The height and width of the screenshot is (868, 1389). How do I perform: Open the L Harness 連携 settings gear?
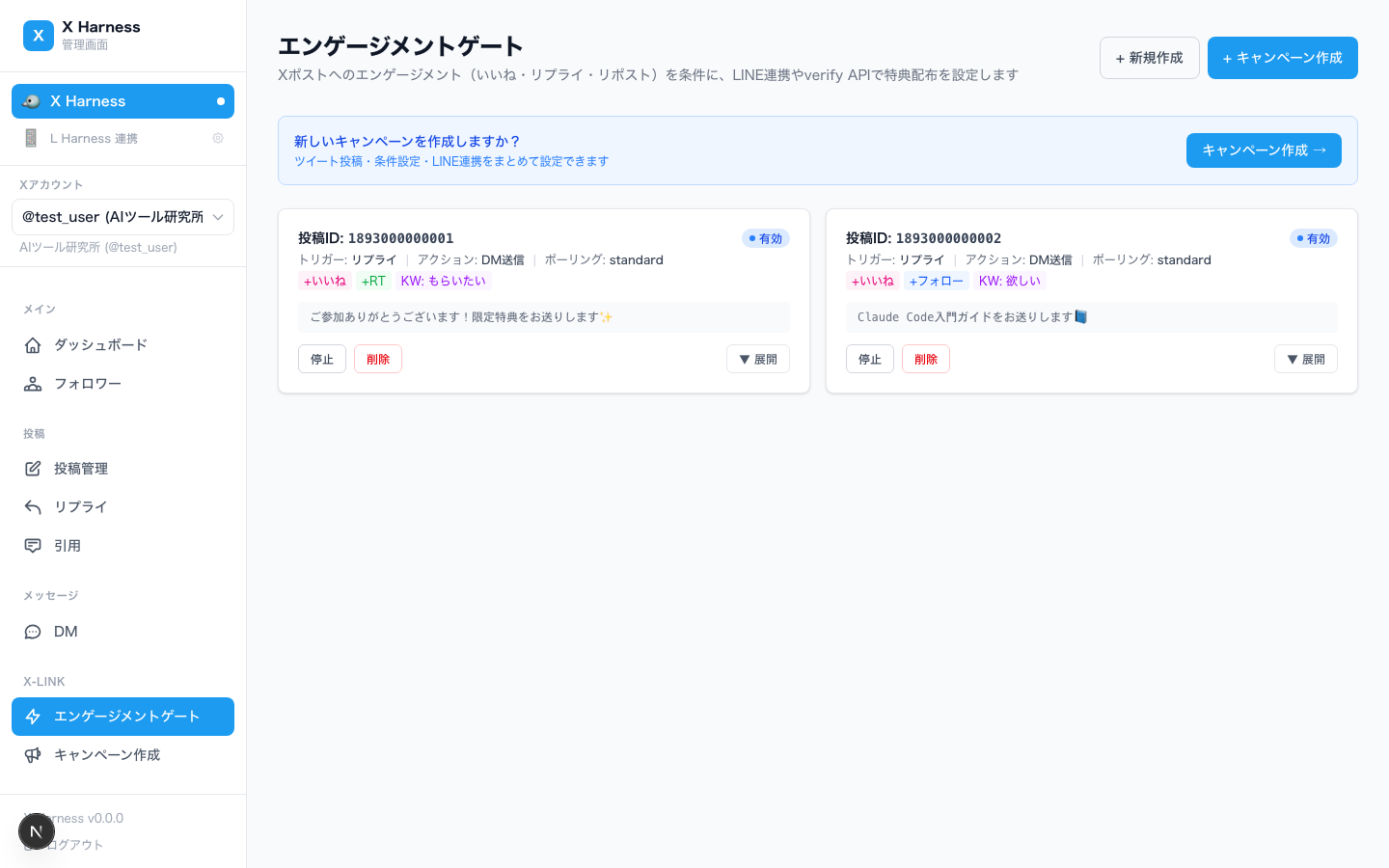(x=218, y=138)
